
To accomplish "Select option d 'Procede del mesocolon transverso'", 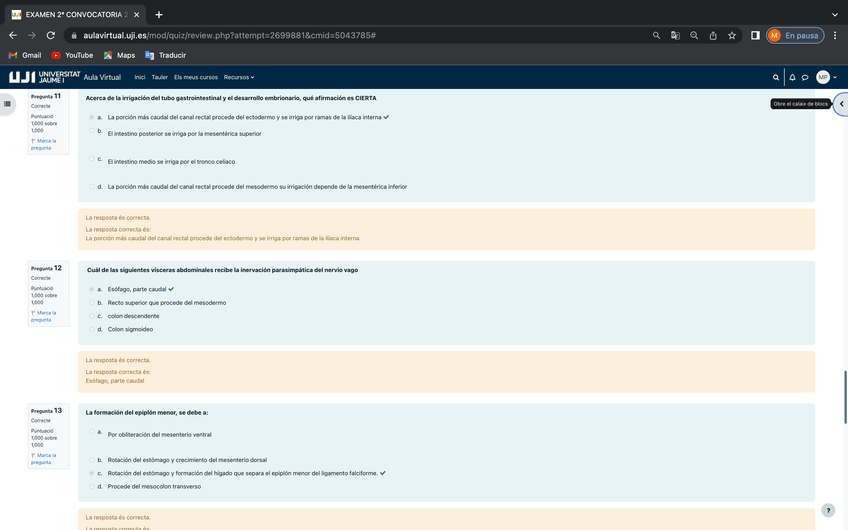I will 91,486.
